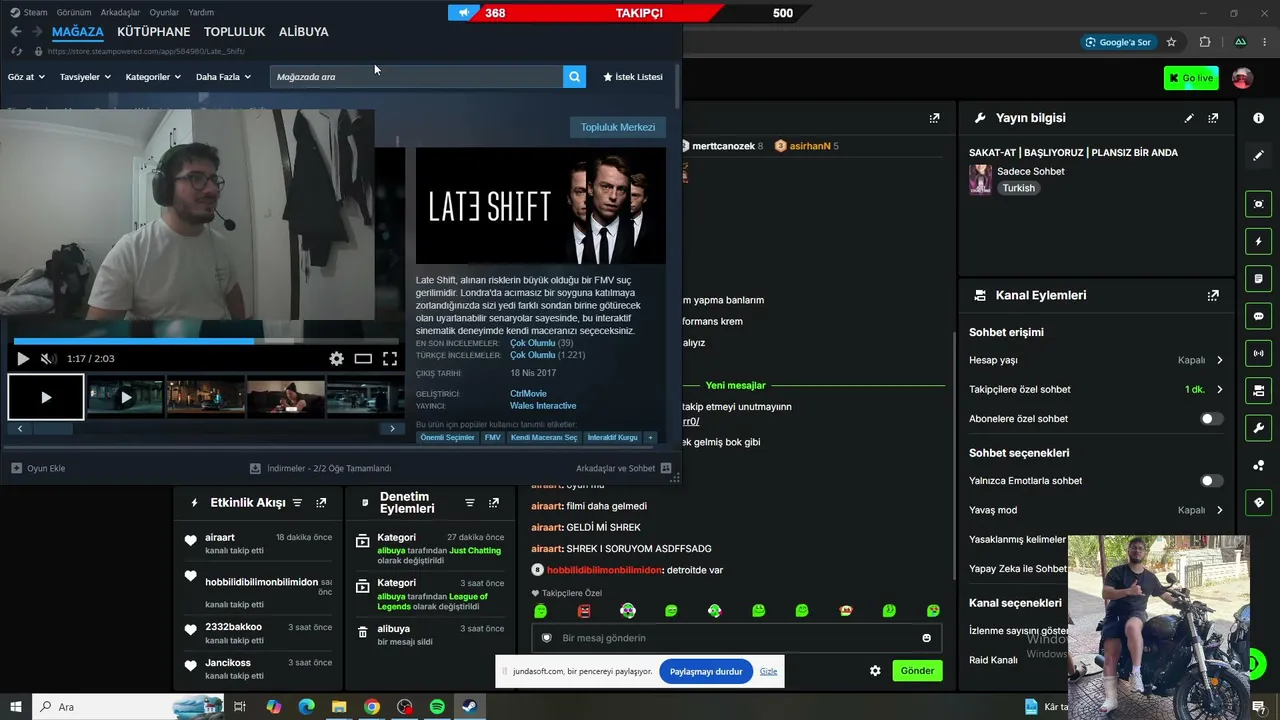Click Paylaşmayı durdur to stop sharing
The width and height of the screenshot is (1280, 720).
(x=706, y=671)
